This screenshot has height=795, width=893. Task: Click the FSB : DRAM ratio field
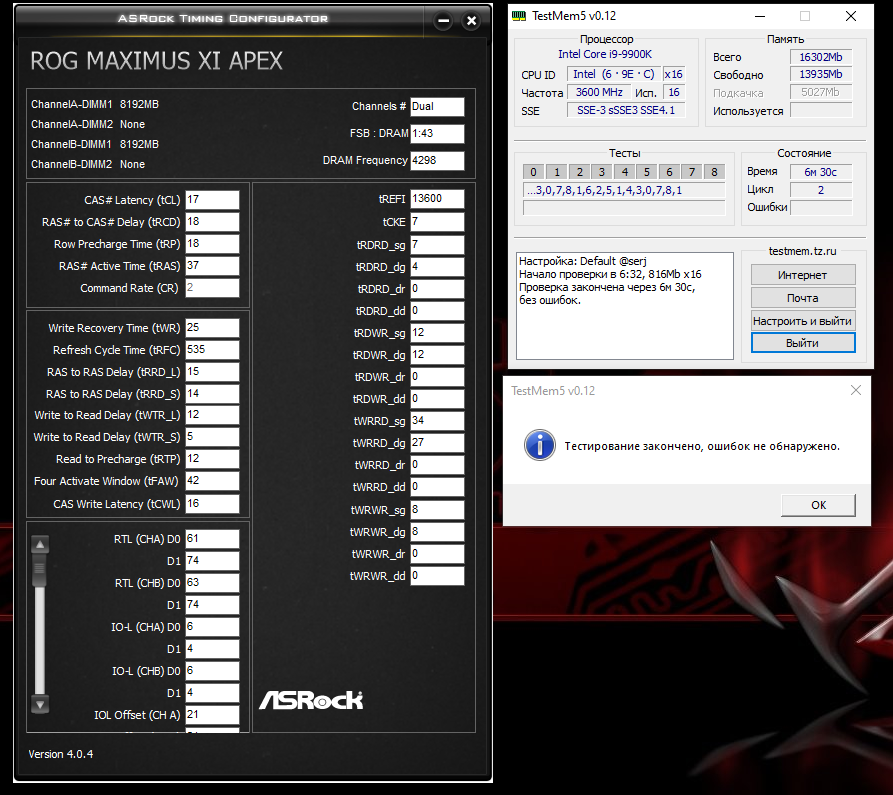437,133
